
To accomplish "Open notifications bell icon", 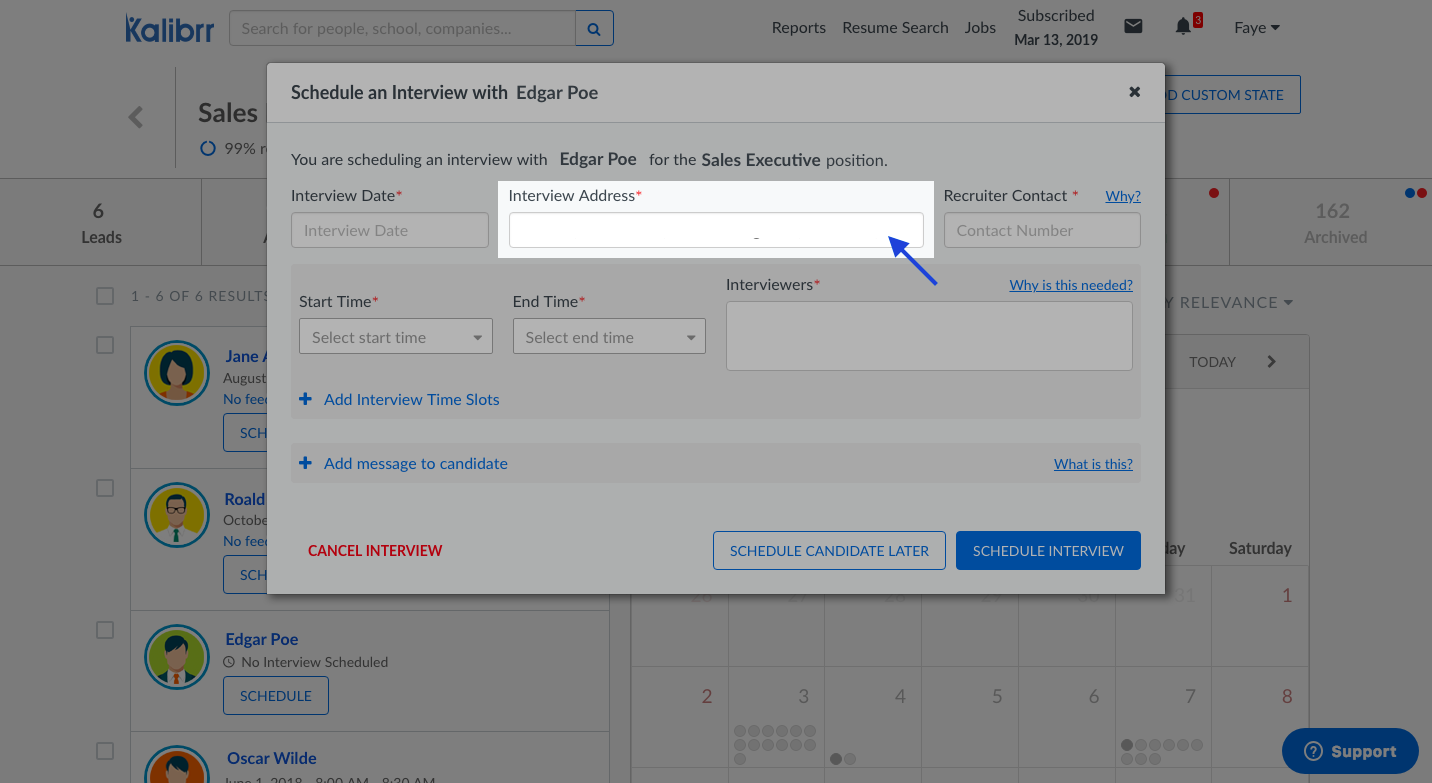I will click(x=1183, y=27).
